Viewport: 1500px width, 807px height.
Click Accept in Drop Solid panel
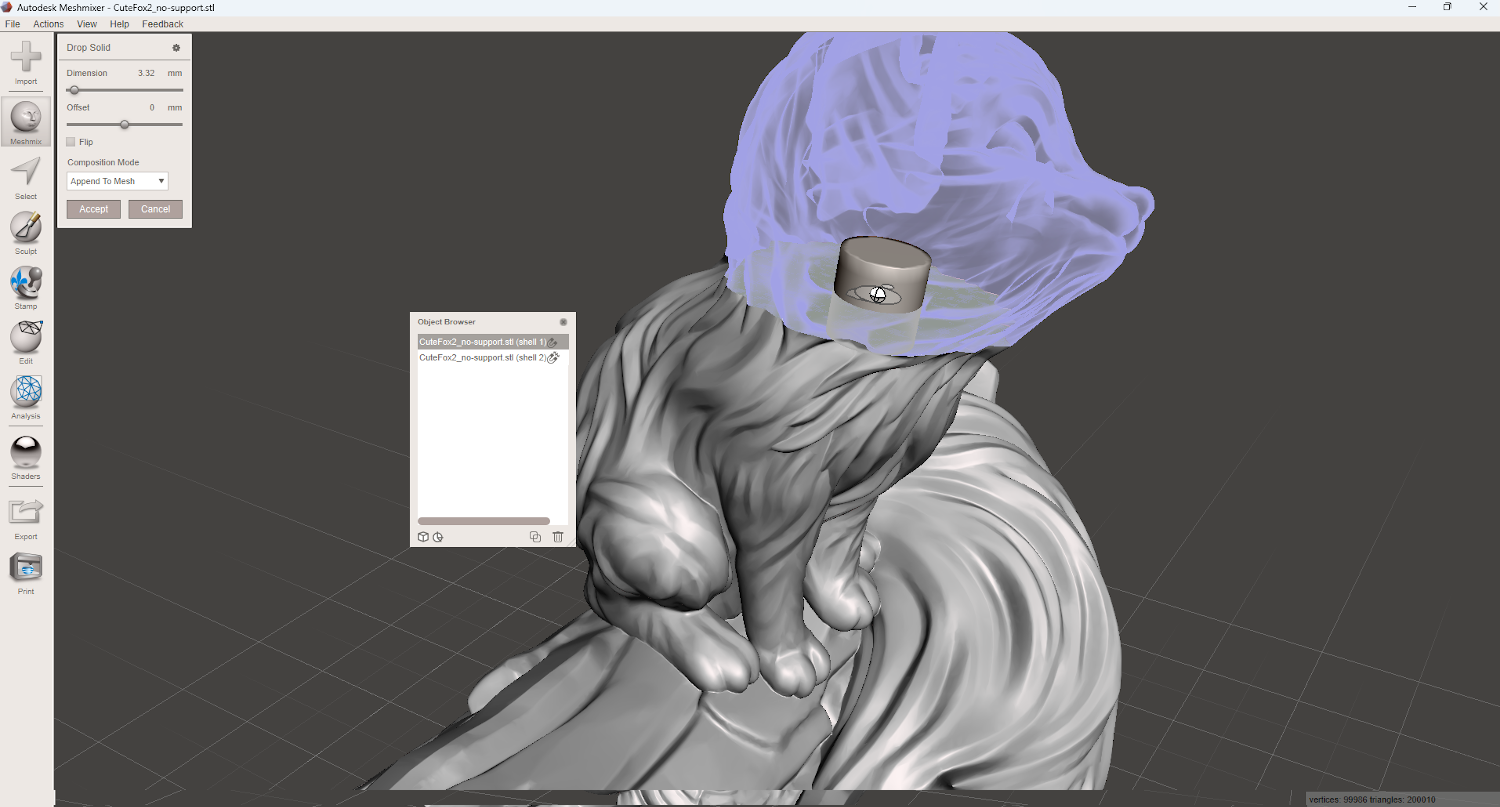pos(94,209)
